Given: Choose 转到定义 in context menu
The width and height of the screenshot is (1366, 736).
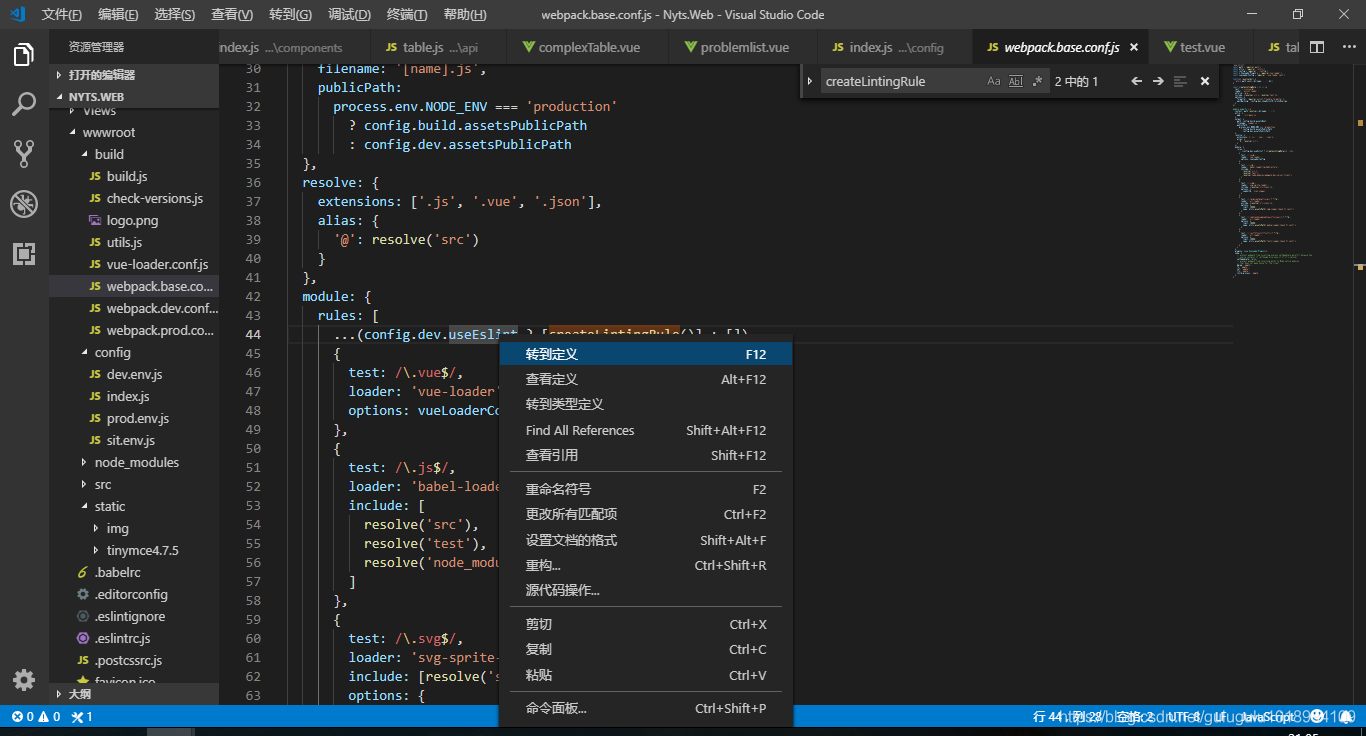Looking at the screenshot, I should (645, 354).
